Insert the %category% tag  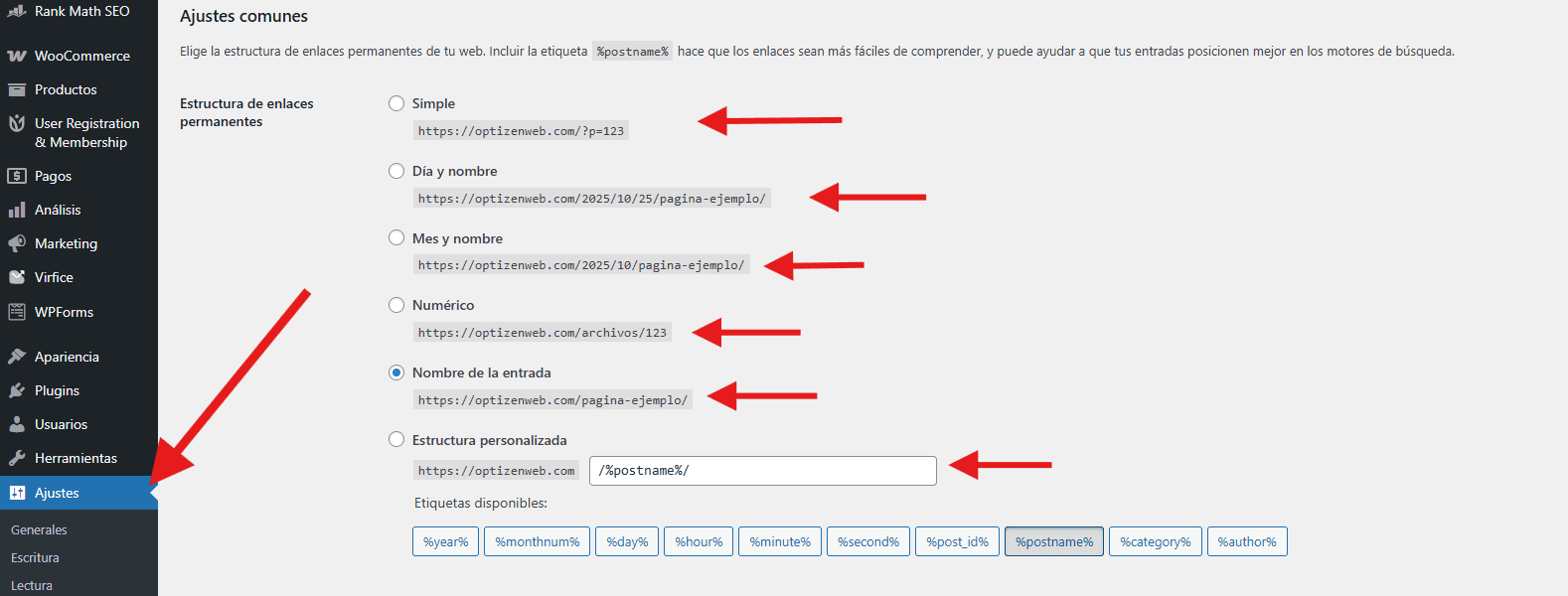point(1156,541)
